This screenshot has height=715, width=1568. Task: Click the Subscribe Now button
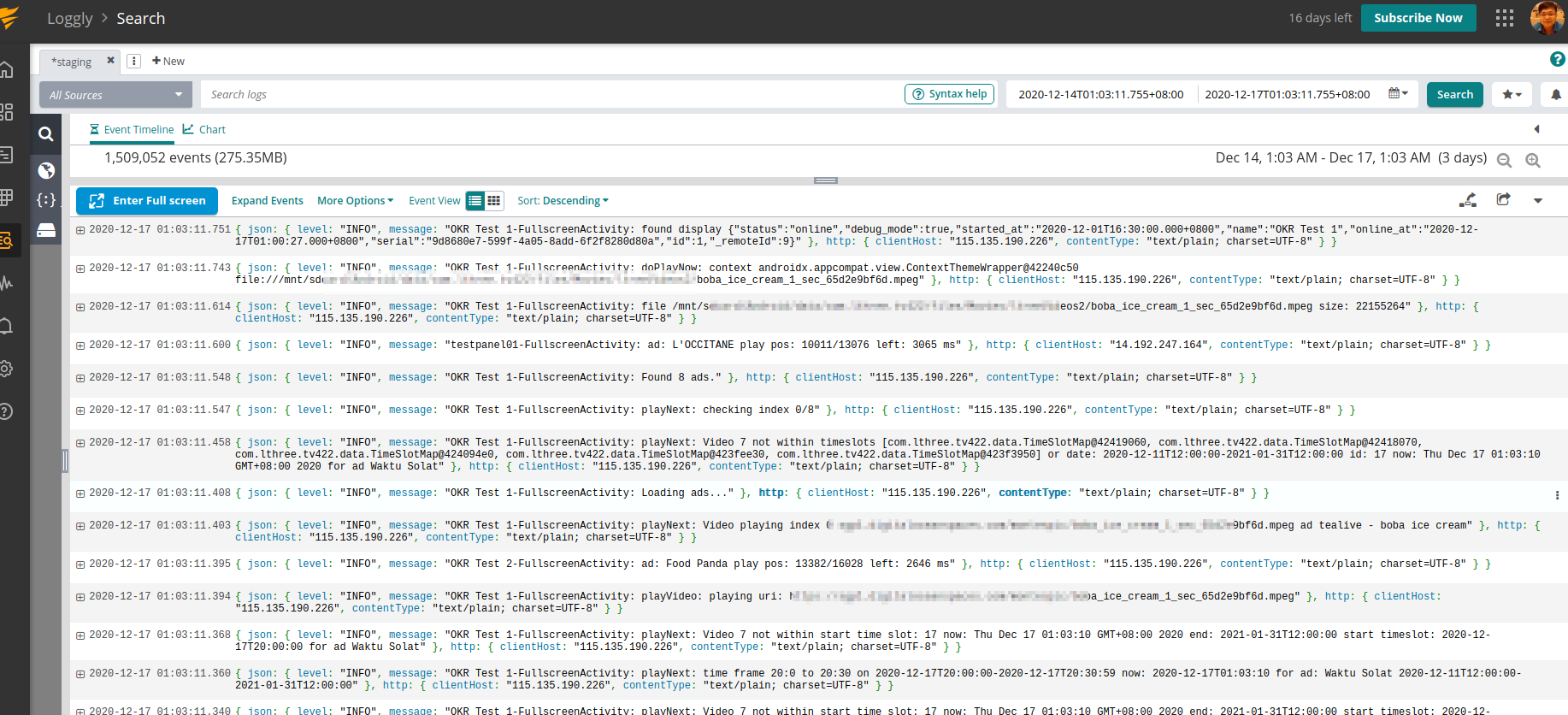[1418, 18]
